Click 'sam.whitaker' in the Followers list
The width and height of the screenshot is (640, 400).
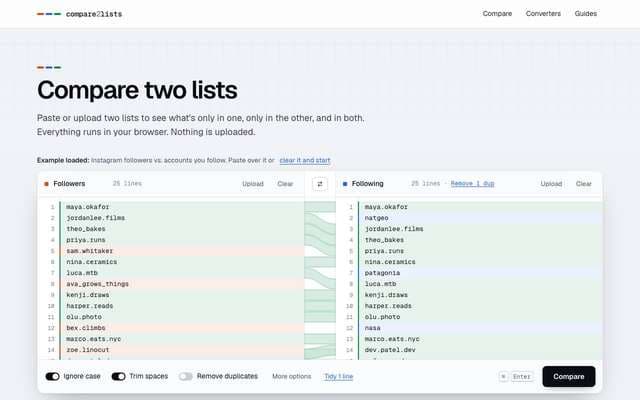click(x=89, y=251)
